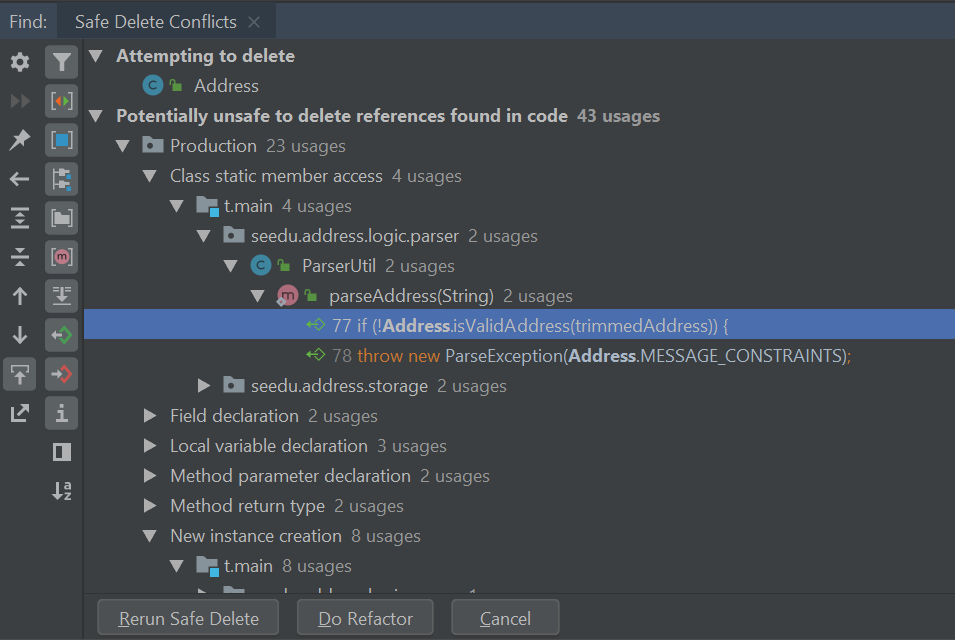Open the usage view settings gear
955x640 pixels.
[x=20, y=62]
